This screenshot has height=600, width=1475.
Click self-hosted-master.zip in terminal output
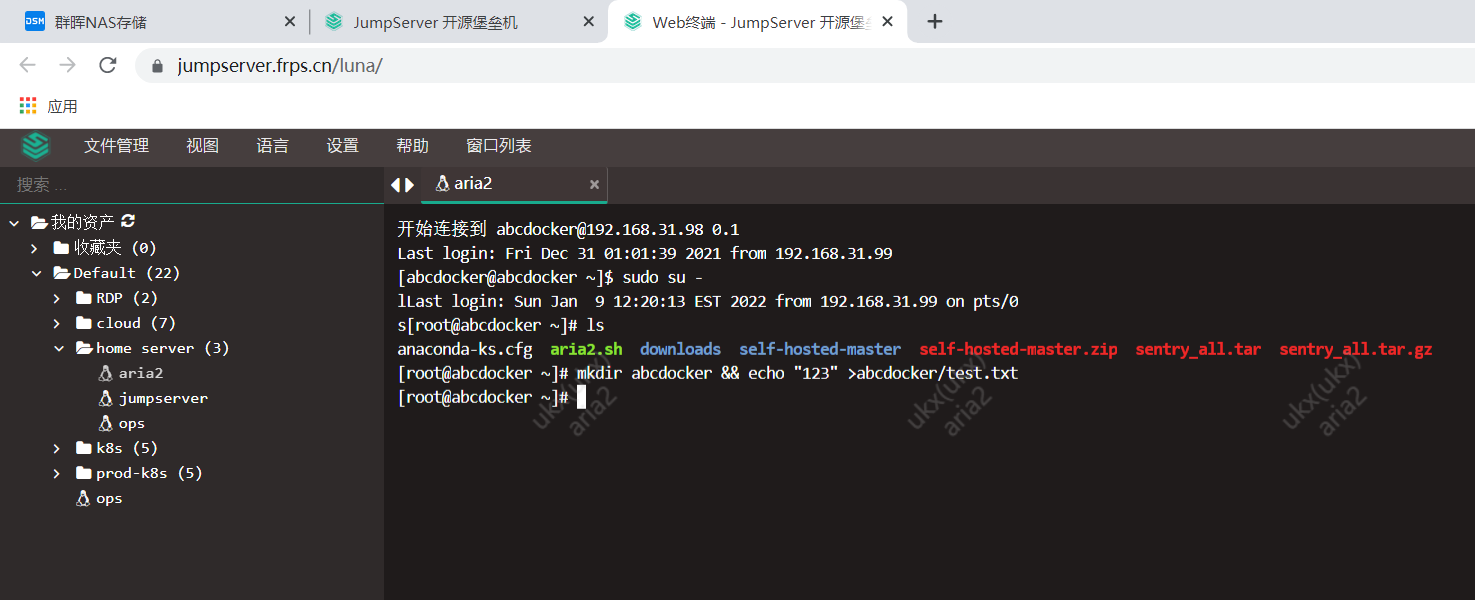(x=1018, y=349)
